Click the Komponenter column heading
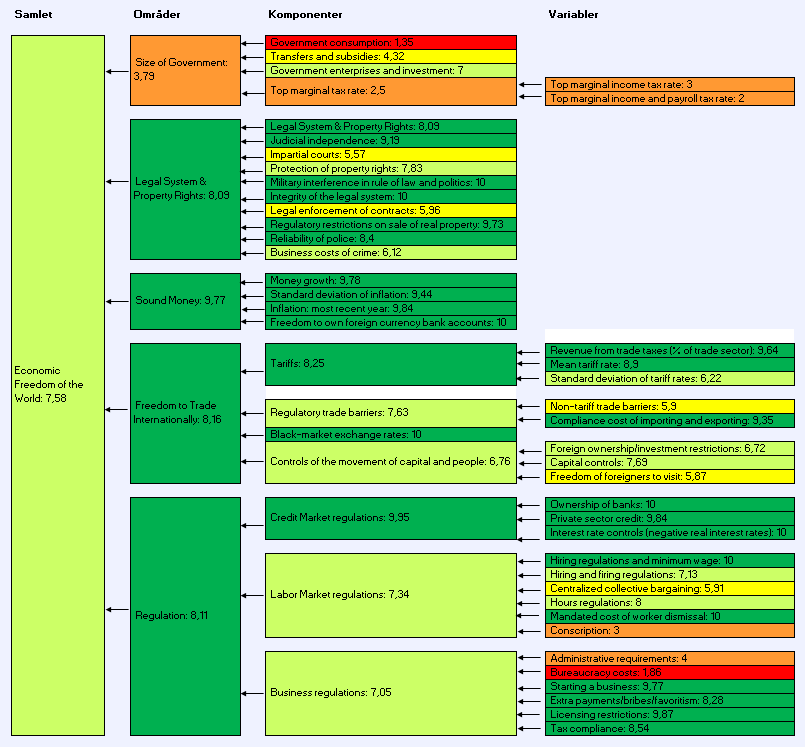The width and height of the screenshot is (805, 747). (305, 15)
